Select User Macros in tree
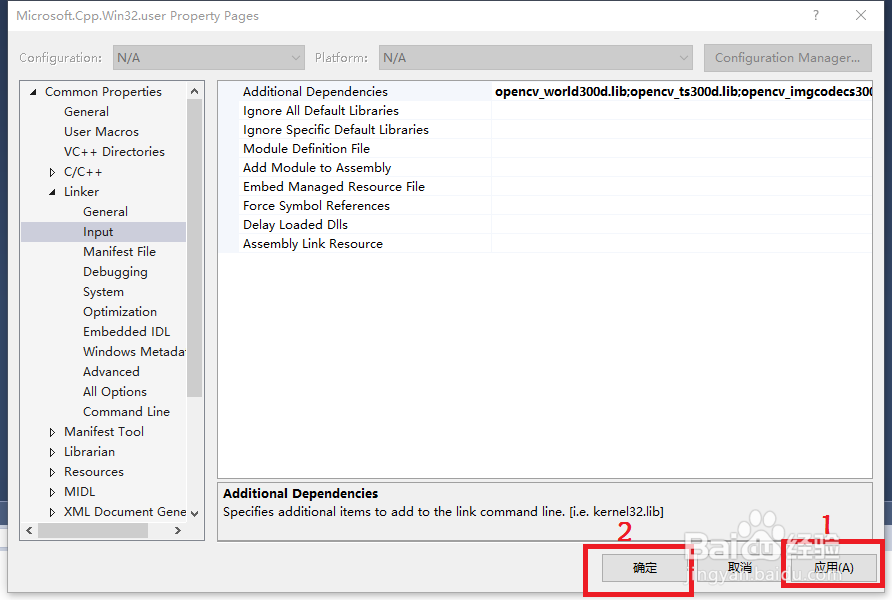Screen dimensions: 892x605 [101, 131]
